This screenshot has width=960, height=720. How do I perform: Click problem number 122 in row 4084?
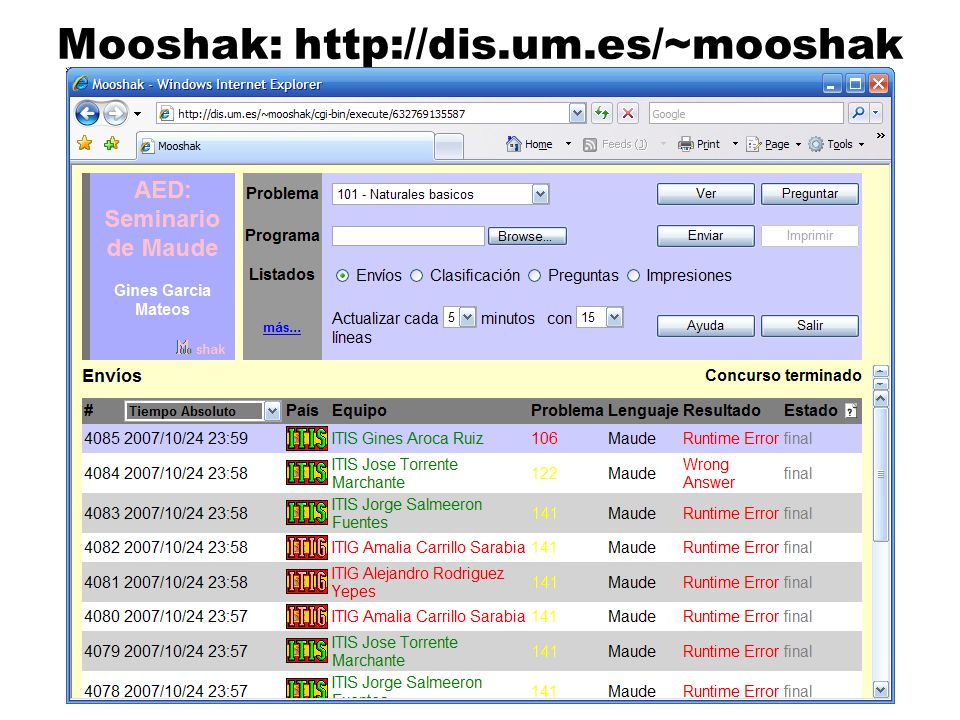[x=544, y=473]
